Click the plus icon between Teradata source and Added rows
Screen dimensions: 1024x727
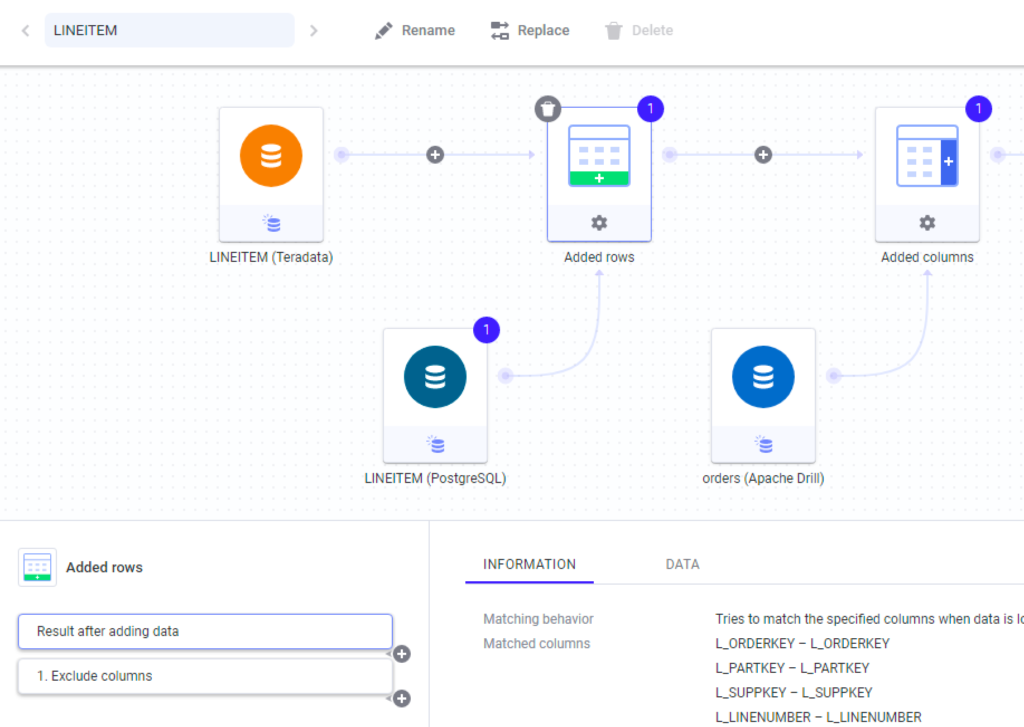pyautogui.click(x=434, y=154)
